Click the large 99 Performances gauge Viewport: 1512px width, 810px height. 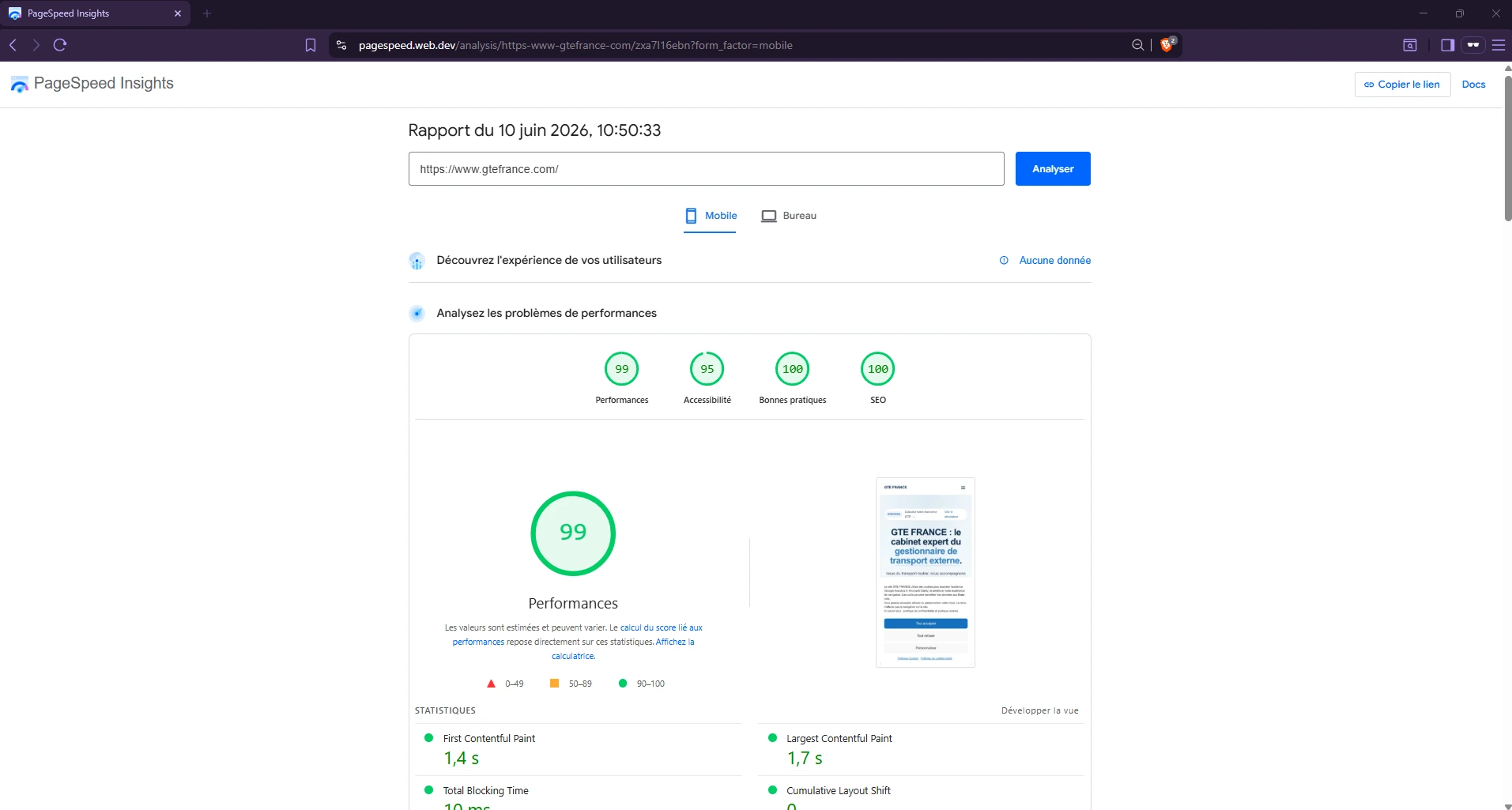(x=573, y=533)
